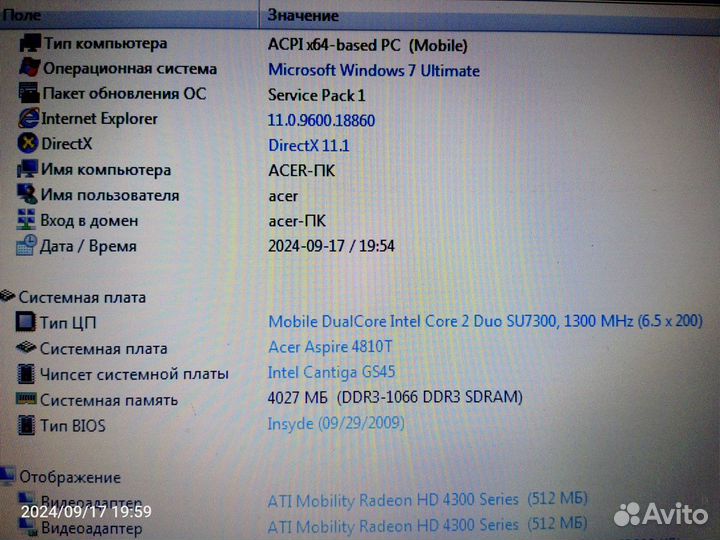720x540 pixels.
Task: Select the Системная память row label
Action: click(109, 400)
